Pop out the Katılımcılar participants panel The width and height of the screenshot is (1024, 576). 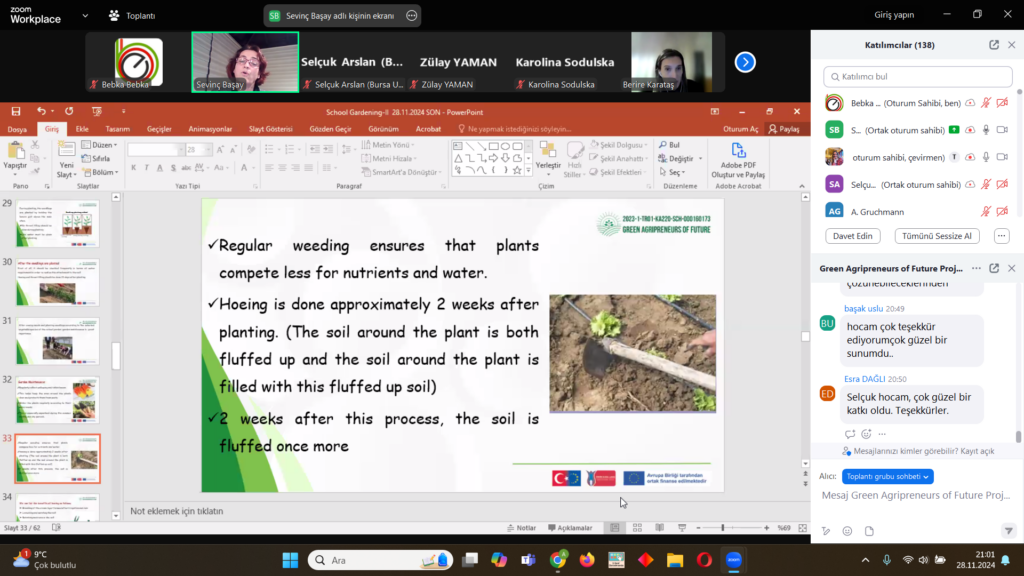click(994, 45)
